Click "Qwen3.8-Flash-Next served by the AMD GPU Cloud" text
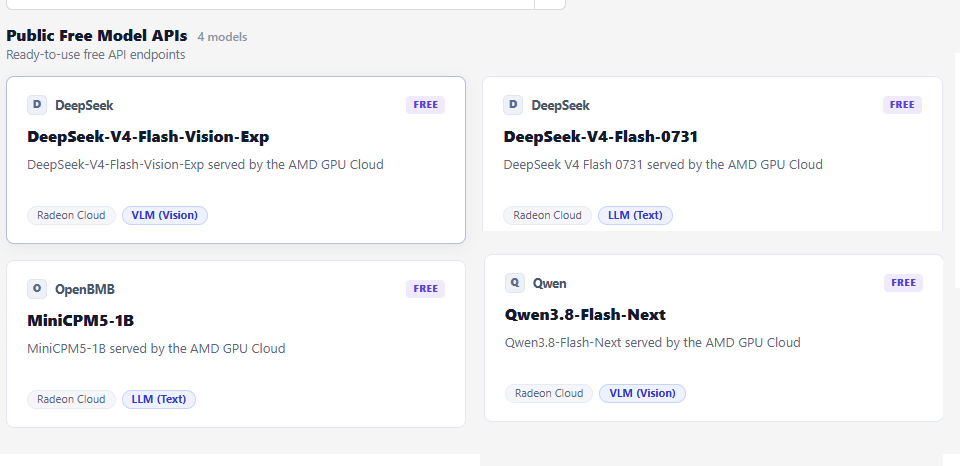960x466 pixels. click(653, 343)
